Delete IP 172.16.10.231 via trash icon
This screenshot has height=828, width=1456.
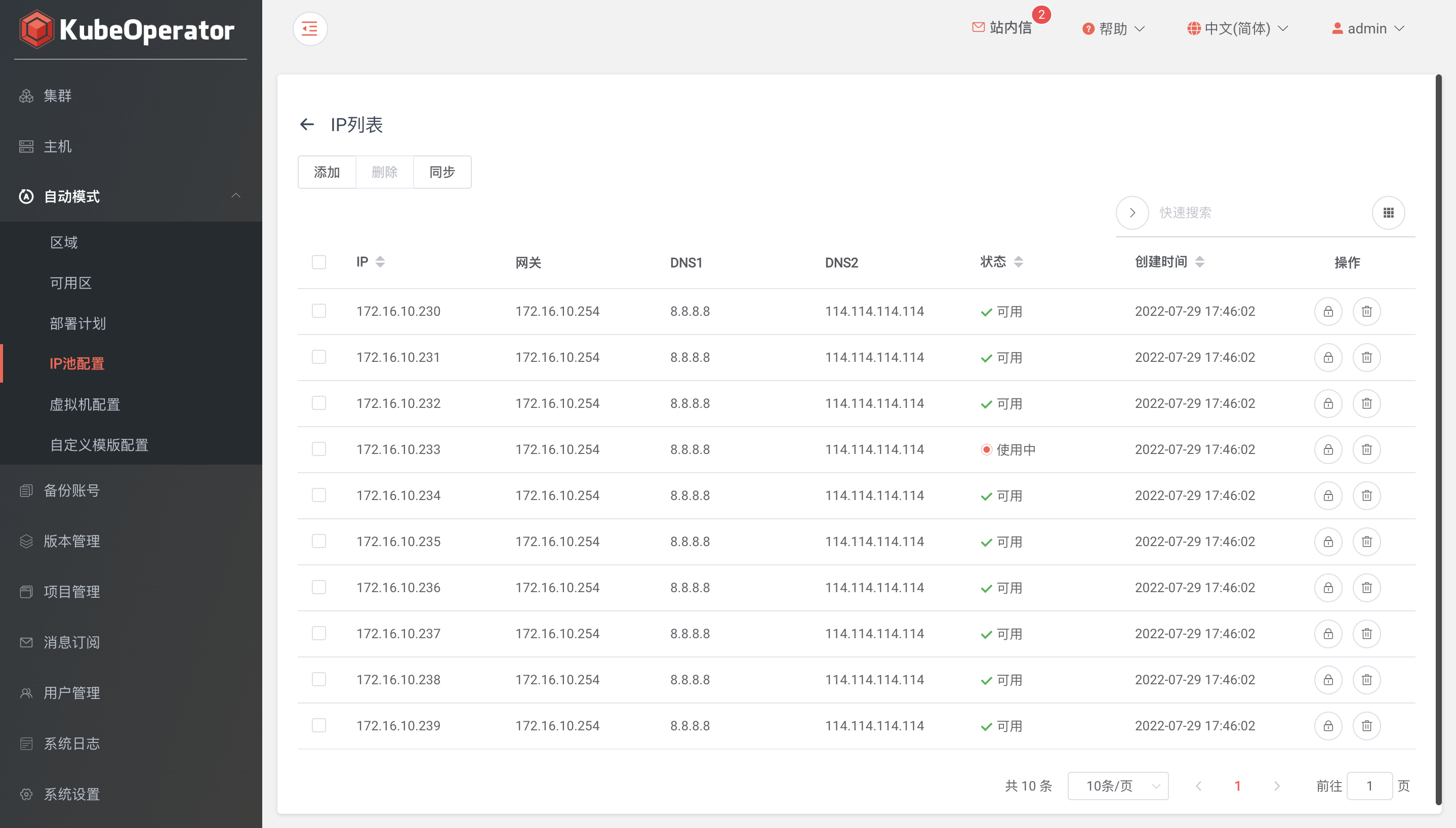(x=1367, y=358)
